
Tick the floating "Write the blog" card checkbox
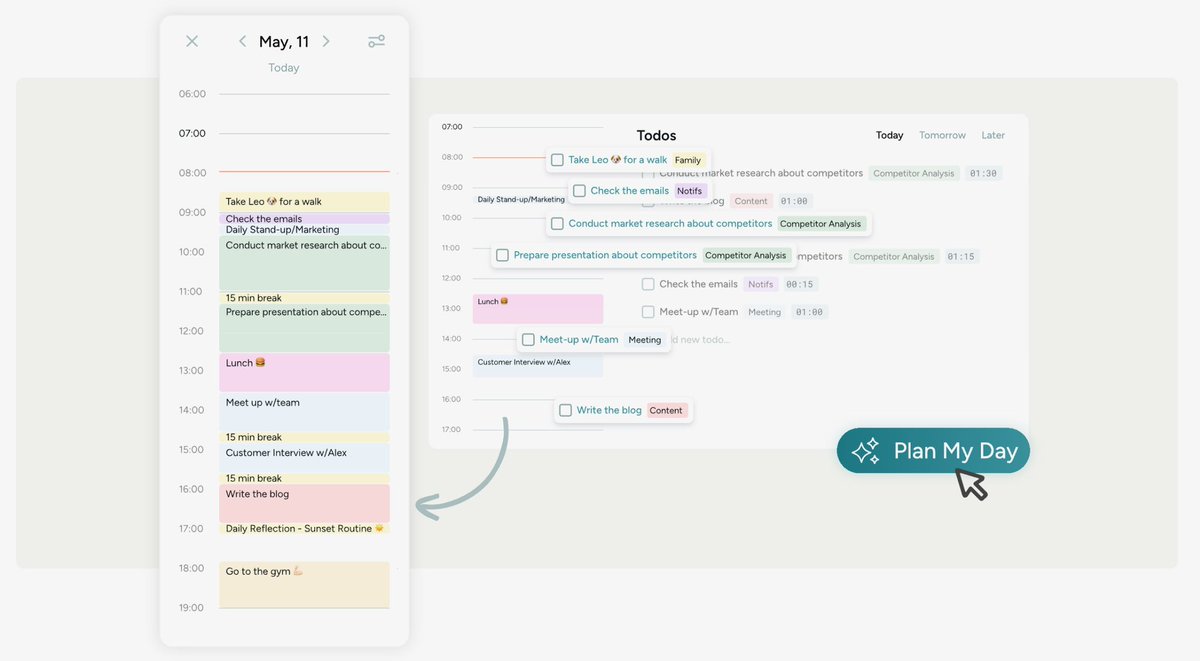[x=565, y=410]
